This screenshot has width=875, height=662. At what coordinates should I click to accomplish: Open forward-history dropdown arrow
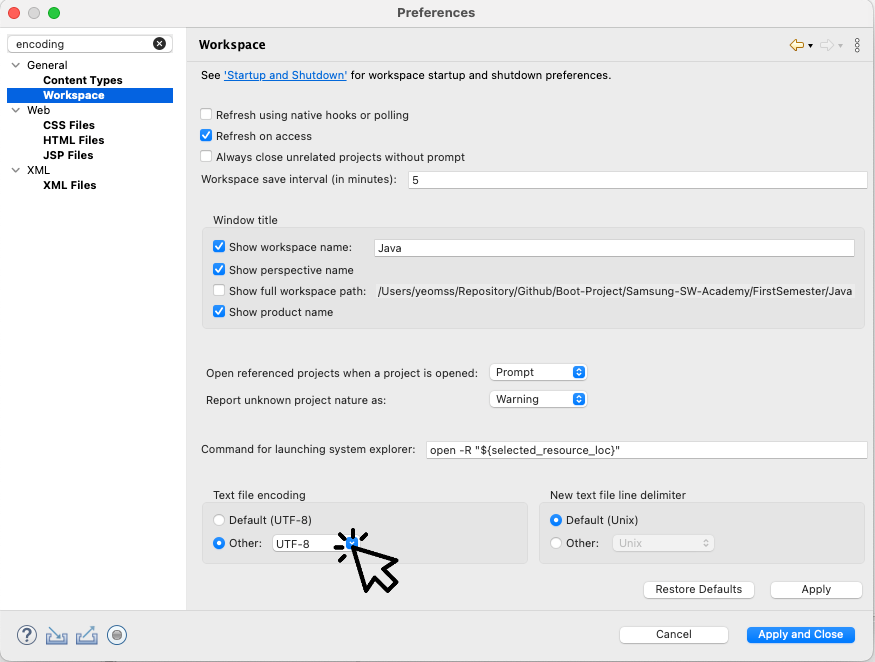[840, 46]
